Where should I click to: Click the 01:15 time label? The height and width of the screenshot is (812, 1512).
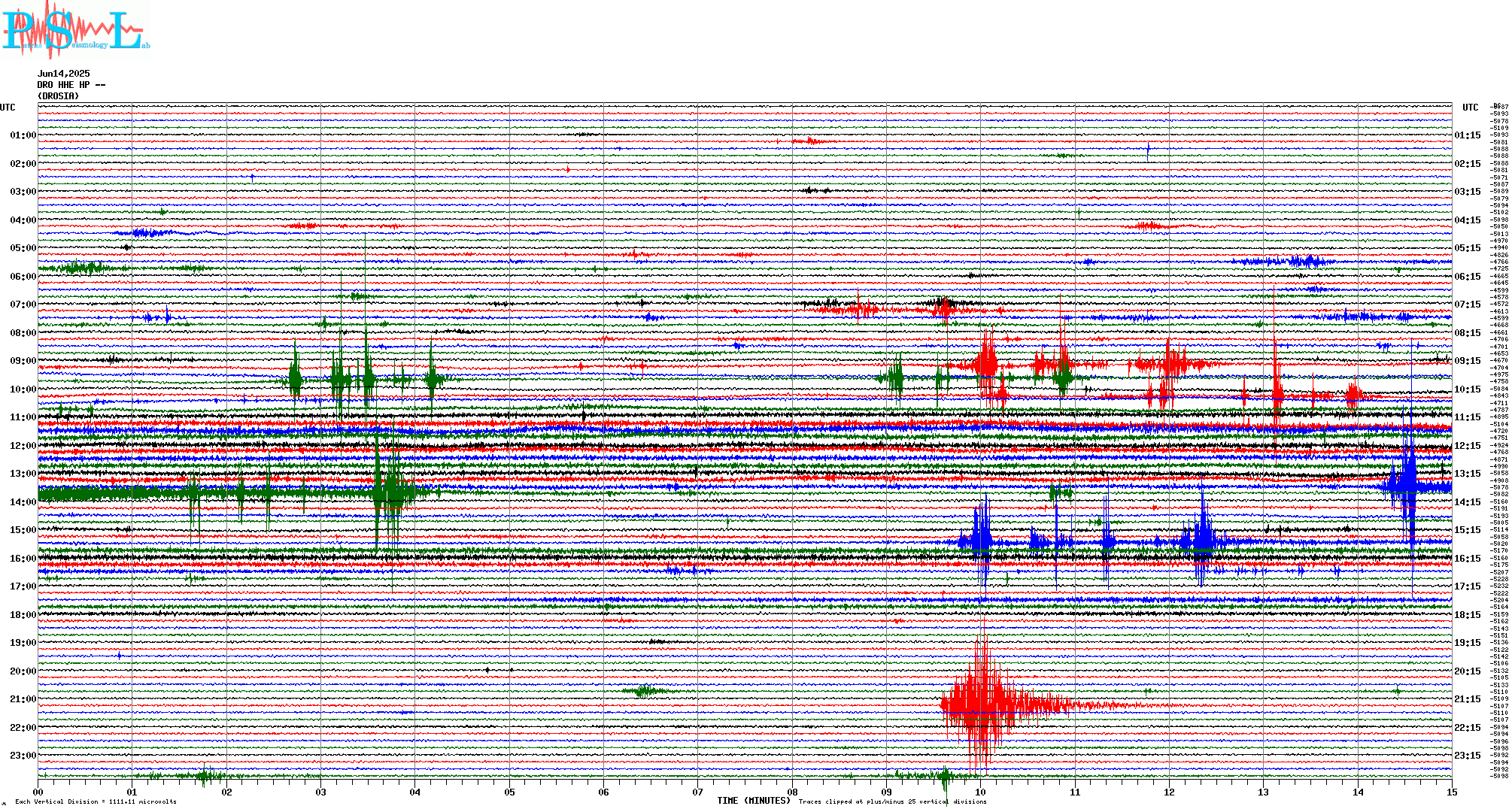(x=1468, y=135)
